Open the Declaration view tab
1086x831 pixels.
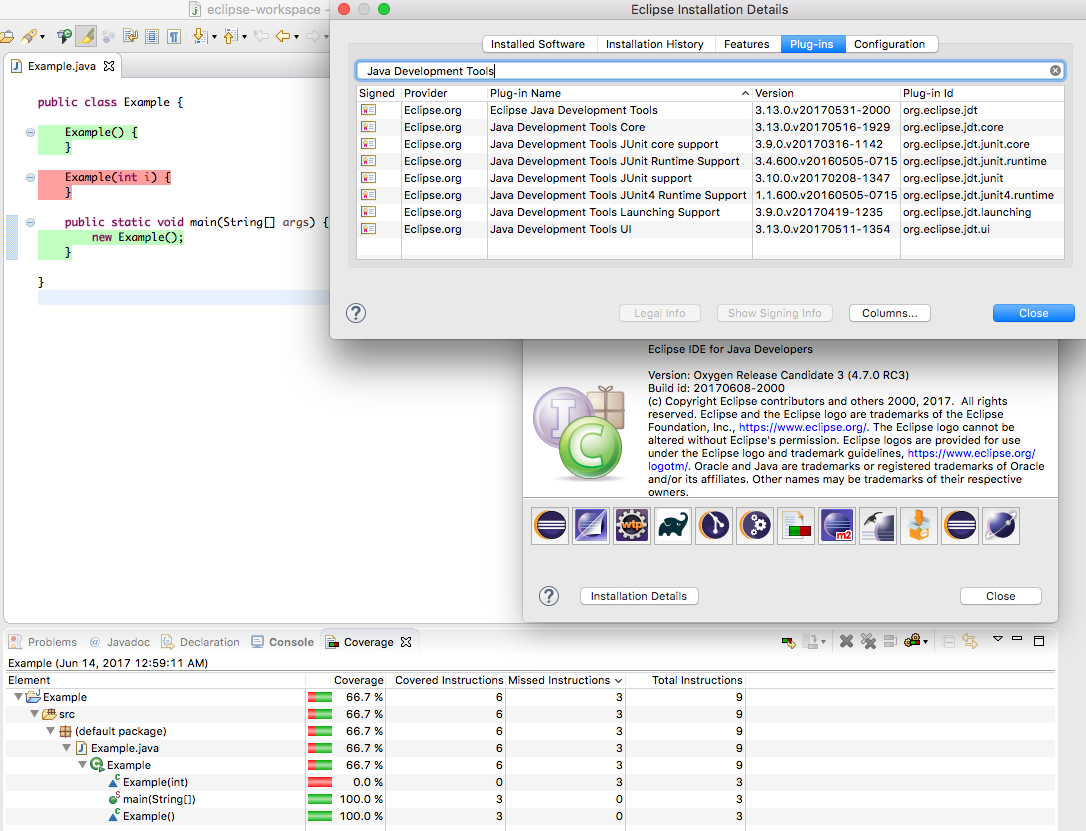click(201, 642)
